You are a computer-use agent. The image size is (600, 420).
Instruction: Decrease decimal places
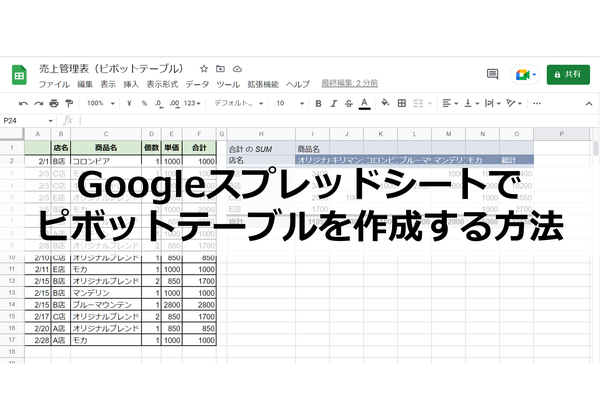click(x=159, y=104)
